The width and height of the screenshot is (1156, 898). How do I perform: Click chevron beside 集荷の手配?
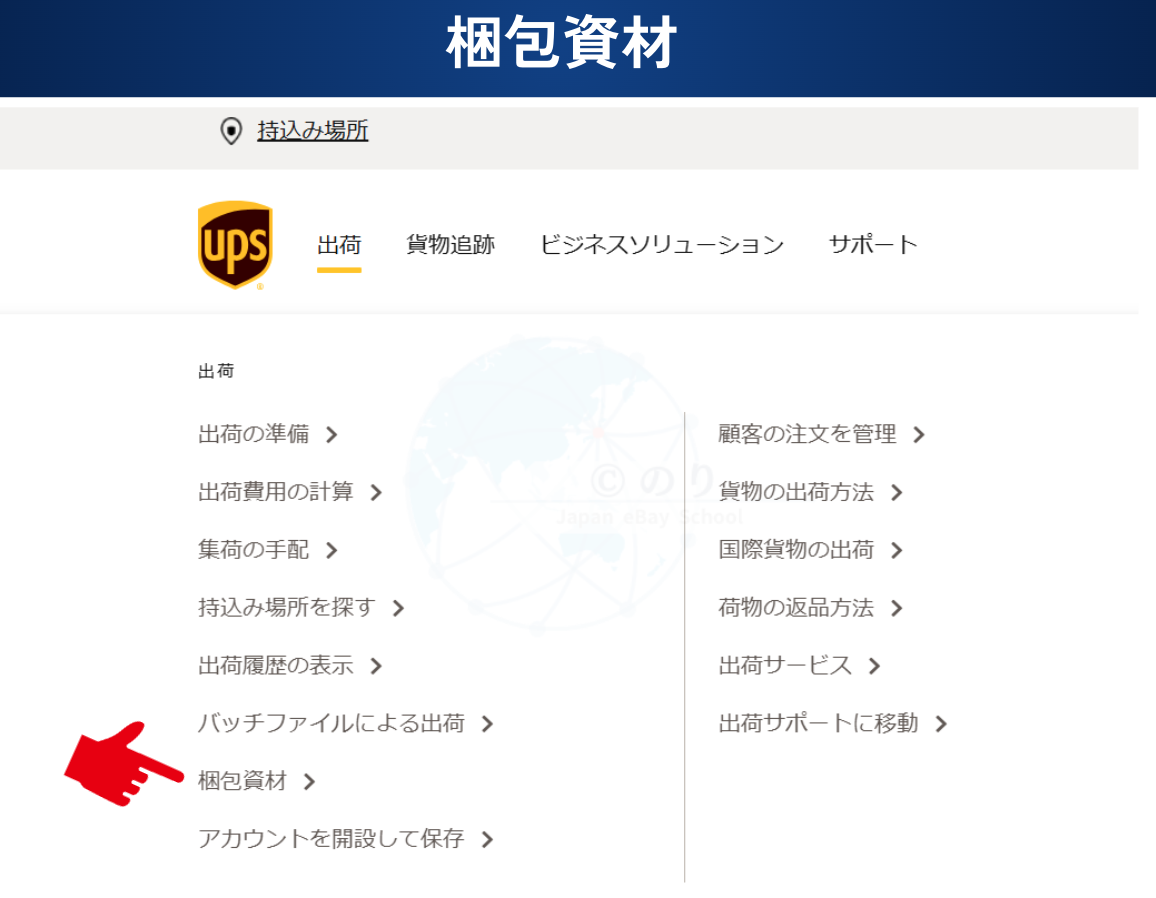tap(332, 550)
